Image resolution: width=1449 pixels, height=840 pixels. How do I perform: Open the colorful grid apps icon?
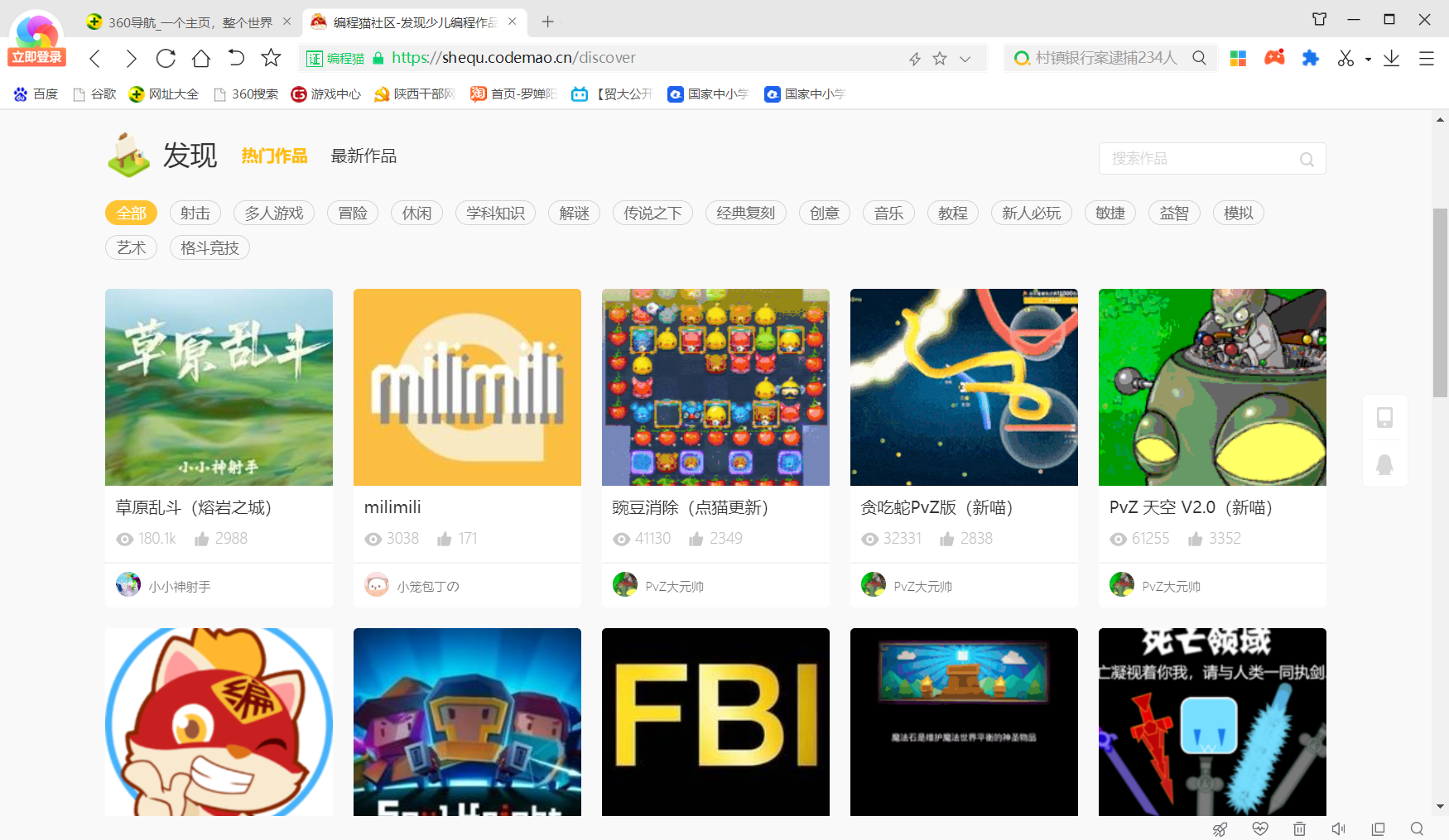[1239, 58]
